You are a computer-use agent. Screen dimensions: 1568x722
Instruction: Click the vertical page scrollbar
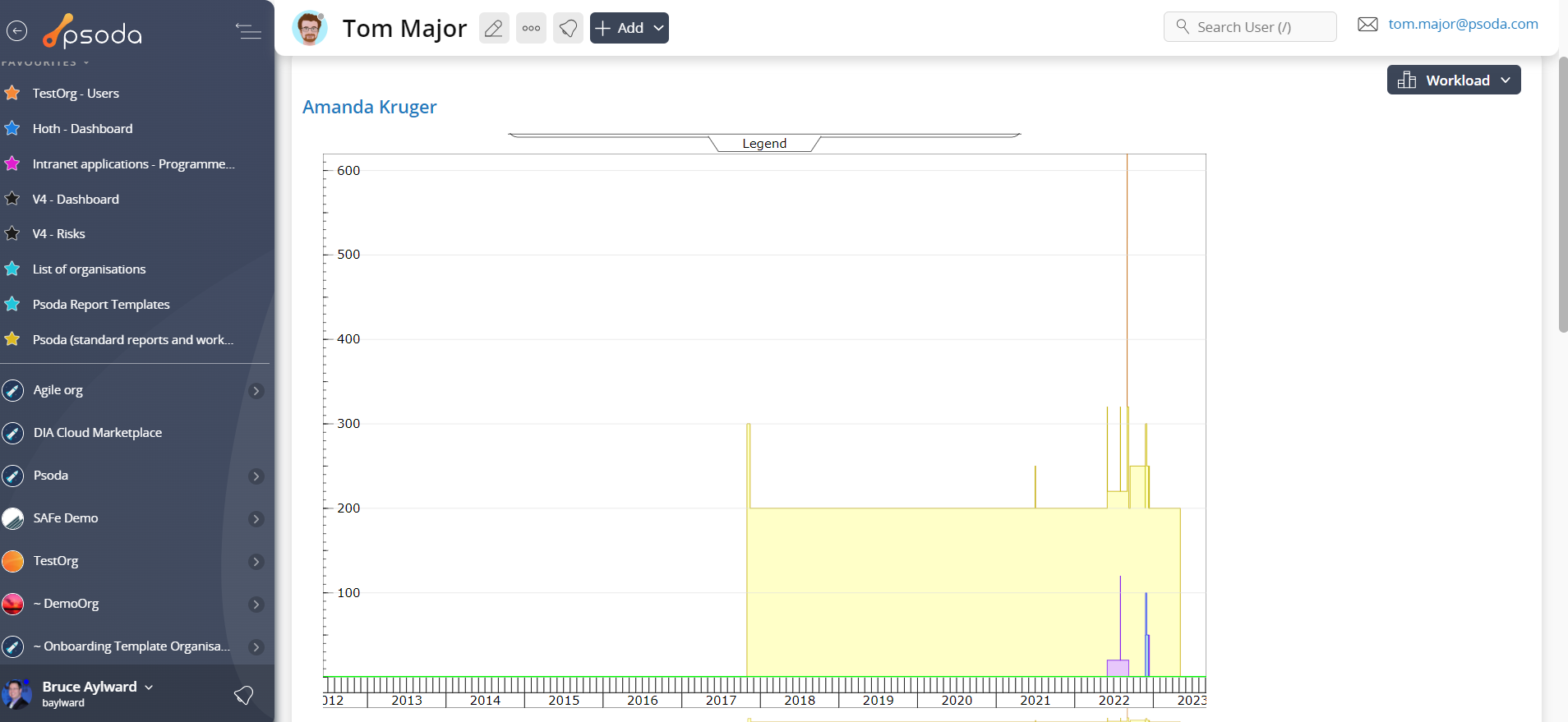(x=1563, y=195)
